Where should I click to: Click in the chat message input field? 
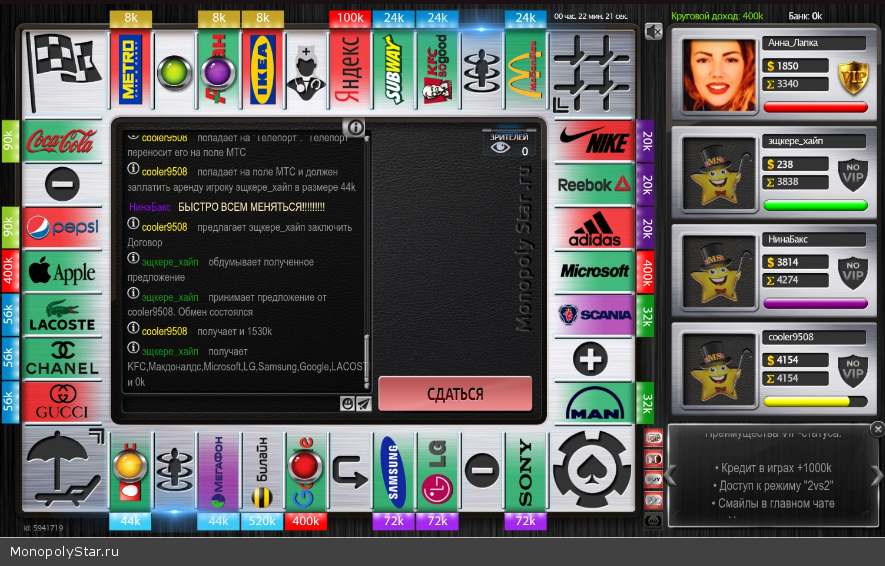pyautogui.click(x=230, y=403)
